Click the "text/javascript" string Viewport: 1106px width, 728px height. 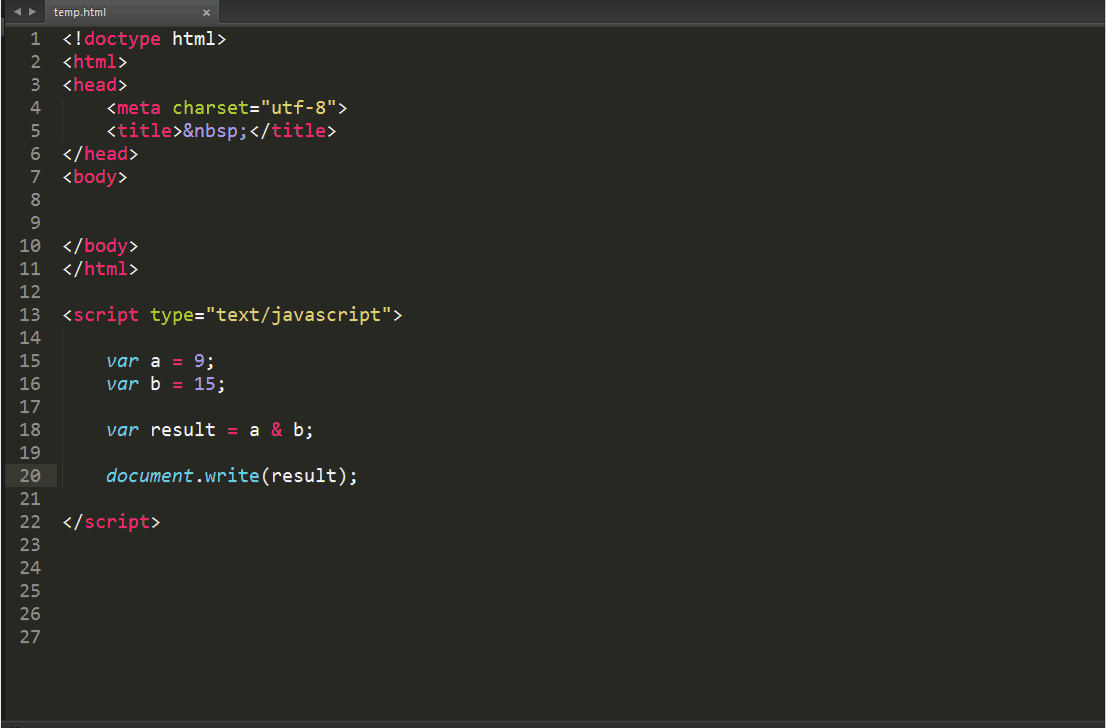pyautogui.click(x=298, y=315)
